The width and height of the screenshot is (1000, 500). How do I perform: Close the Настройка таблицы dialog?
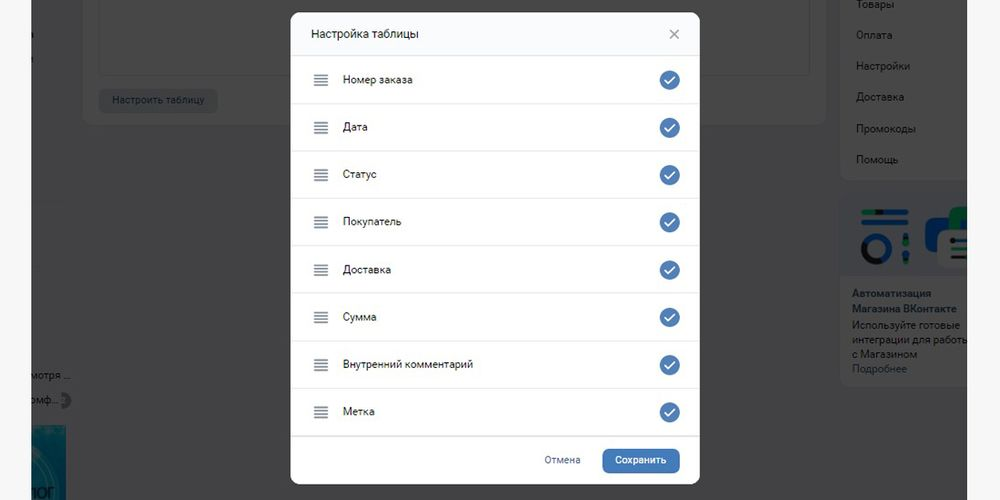pyautogui.click(x=674, y=34)
